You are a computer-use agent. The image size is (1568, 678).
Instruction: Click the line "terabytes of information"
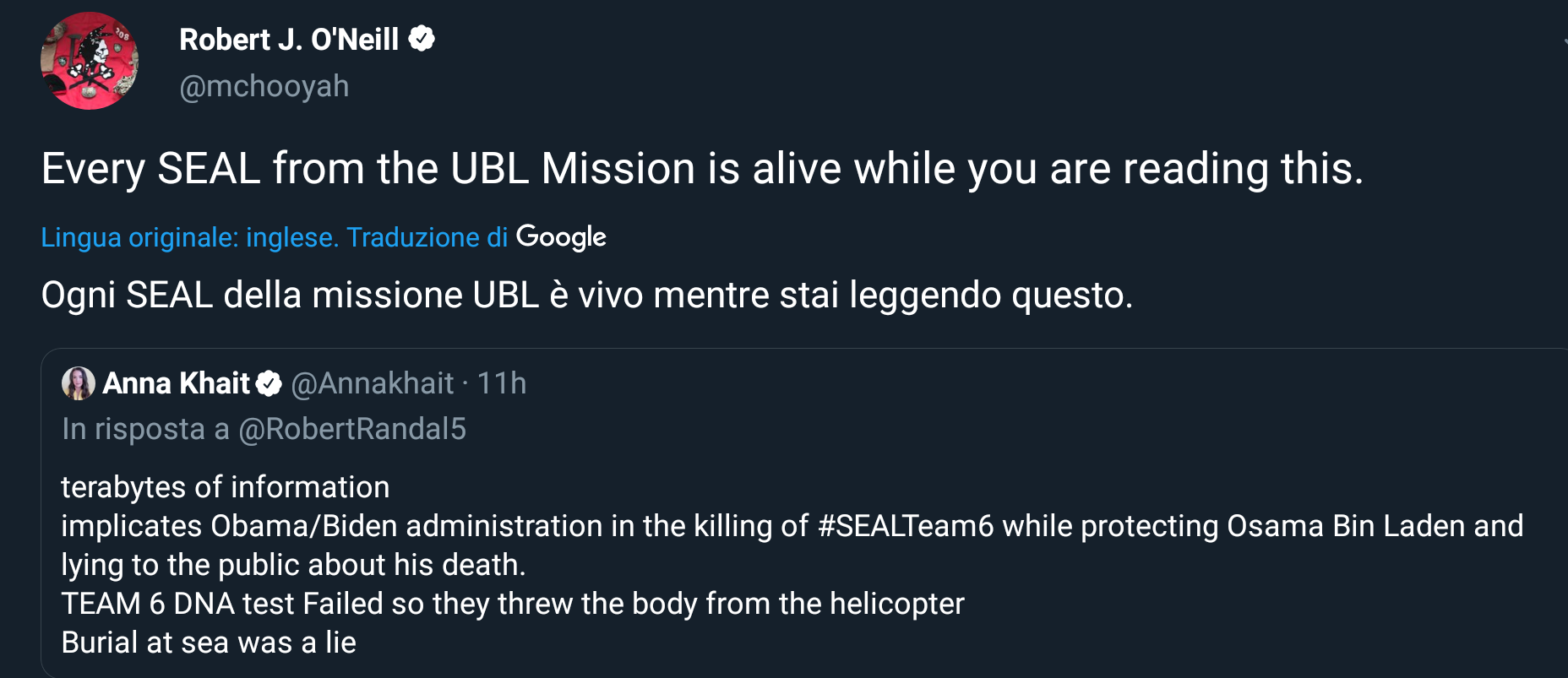tap(225, 487)
